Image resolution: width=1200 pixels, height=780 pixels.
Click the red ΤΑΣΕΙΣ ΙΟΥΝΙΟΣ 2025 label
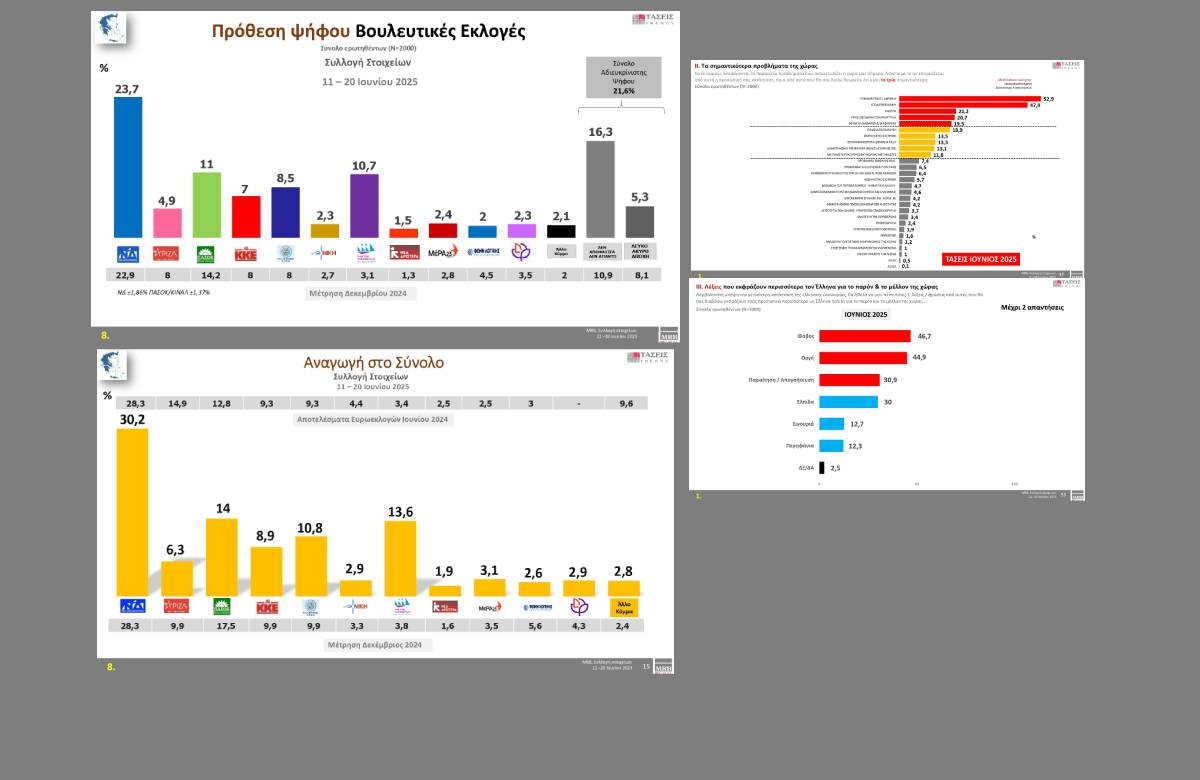click(x=981, y=260)
